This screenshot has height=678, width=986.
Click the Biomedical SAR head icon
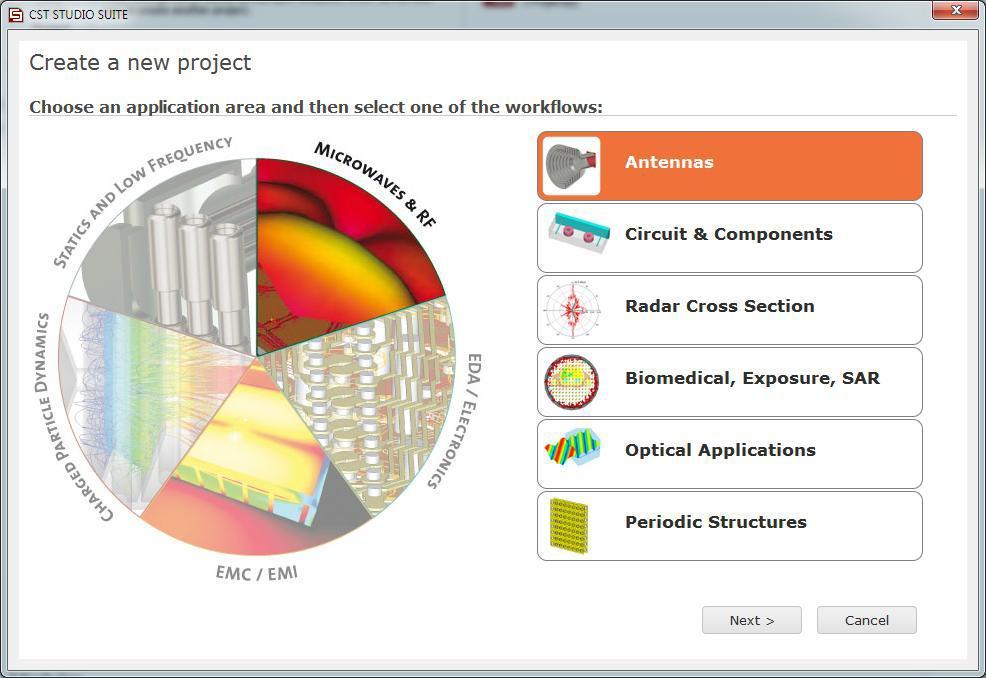click(x=572, y=382)
